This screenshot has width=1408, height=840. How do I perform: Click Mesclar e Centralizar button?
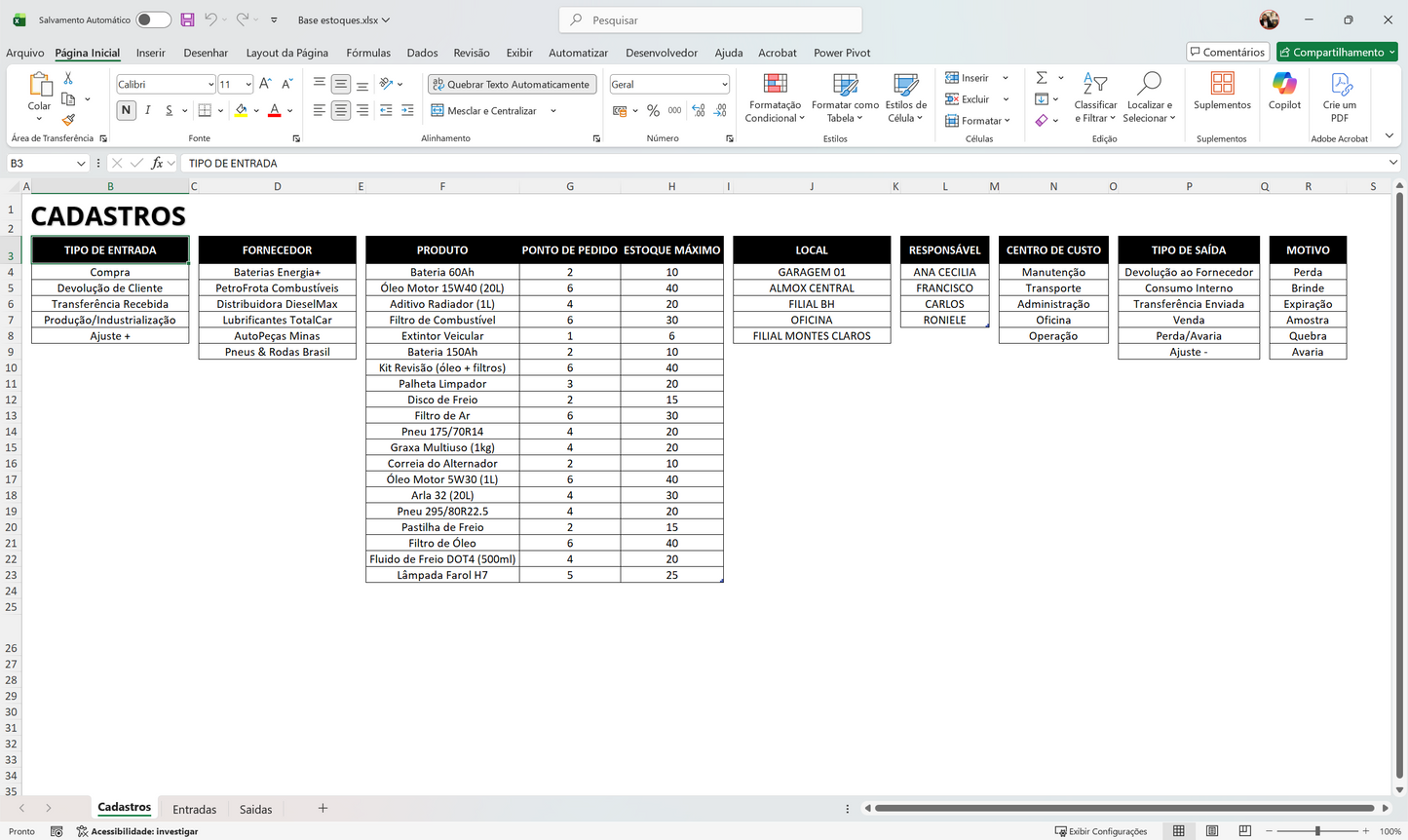[x=484, y=111]
